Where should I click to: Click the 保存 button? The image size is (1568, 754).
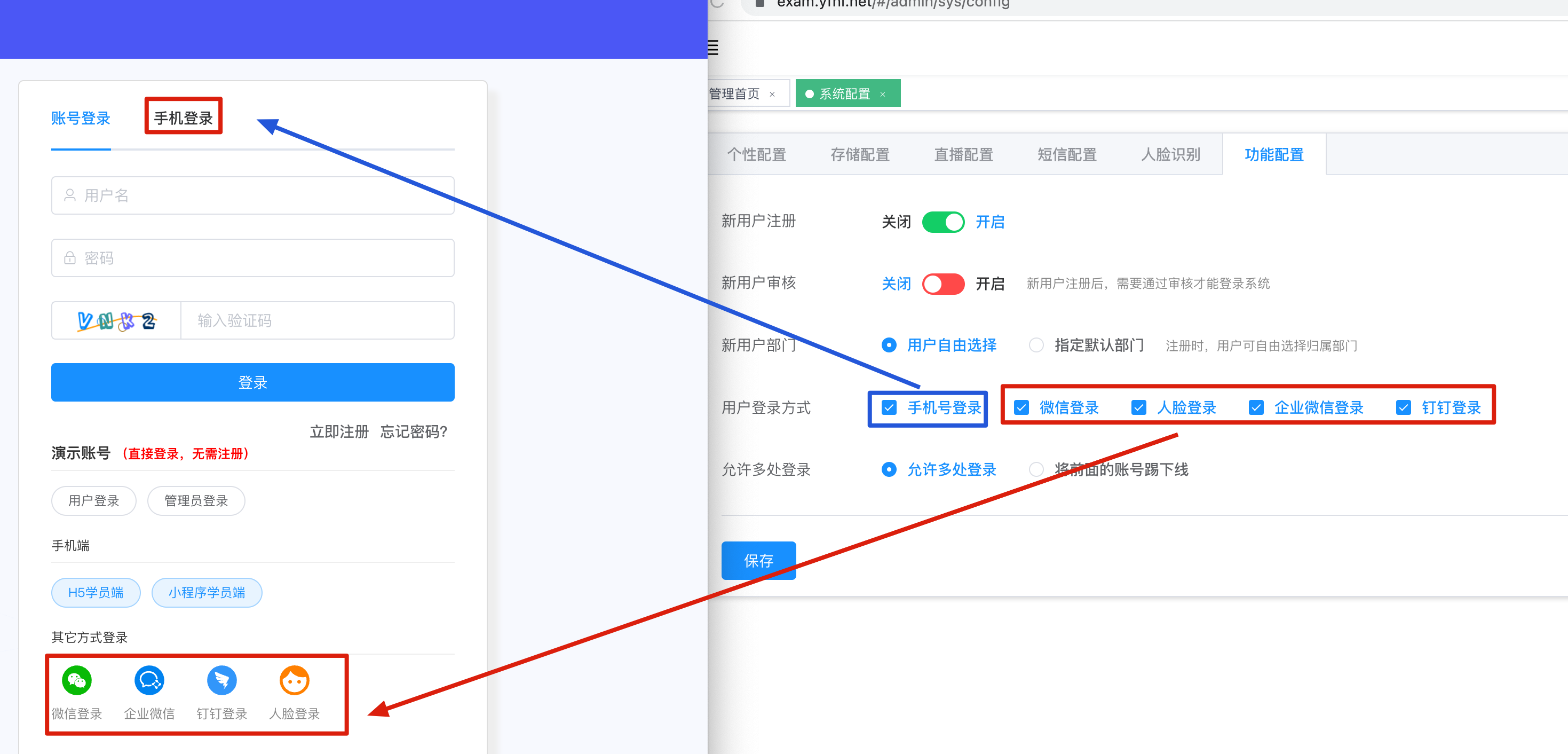(758, 560)
